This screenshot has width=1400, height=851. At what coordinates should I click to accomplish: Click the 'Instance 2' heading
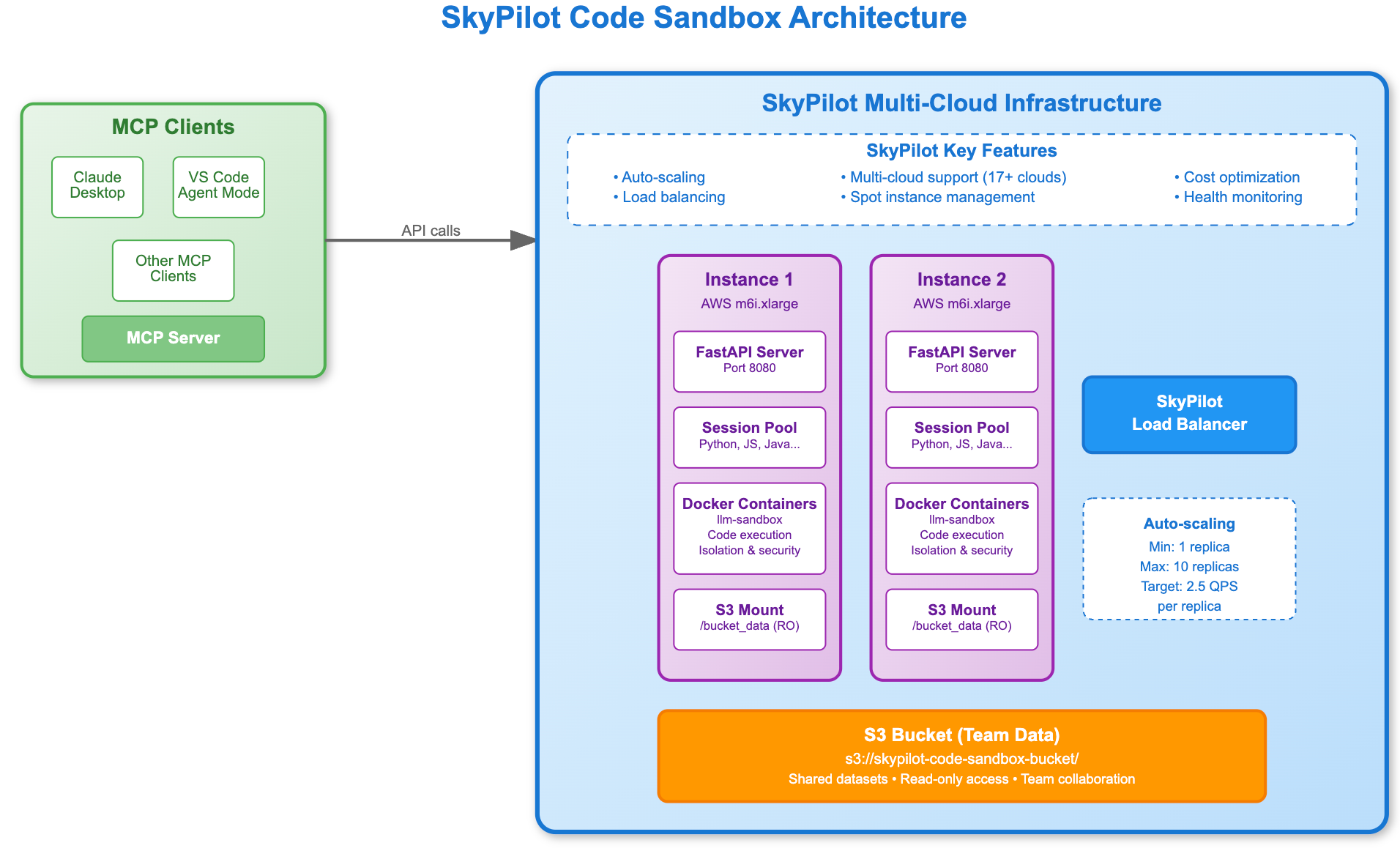click(x=961, y=280)
